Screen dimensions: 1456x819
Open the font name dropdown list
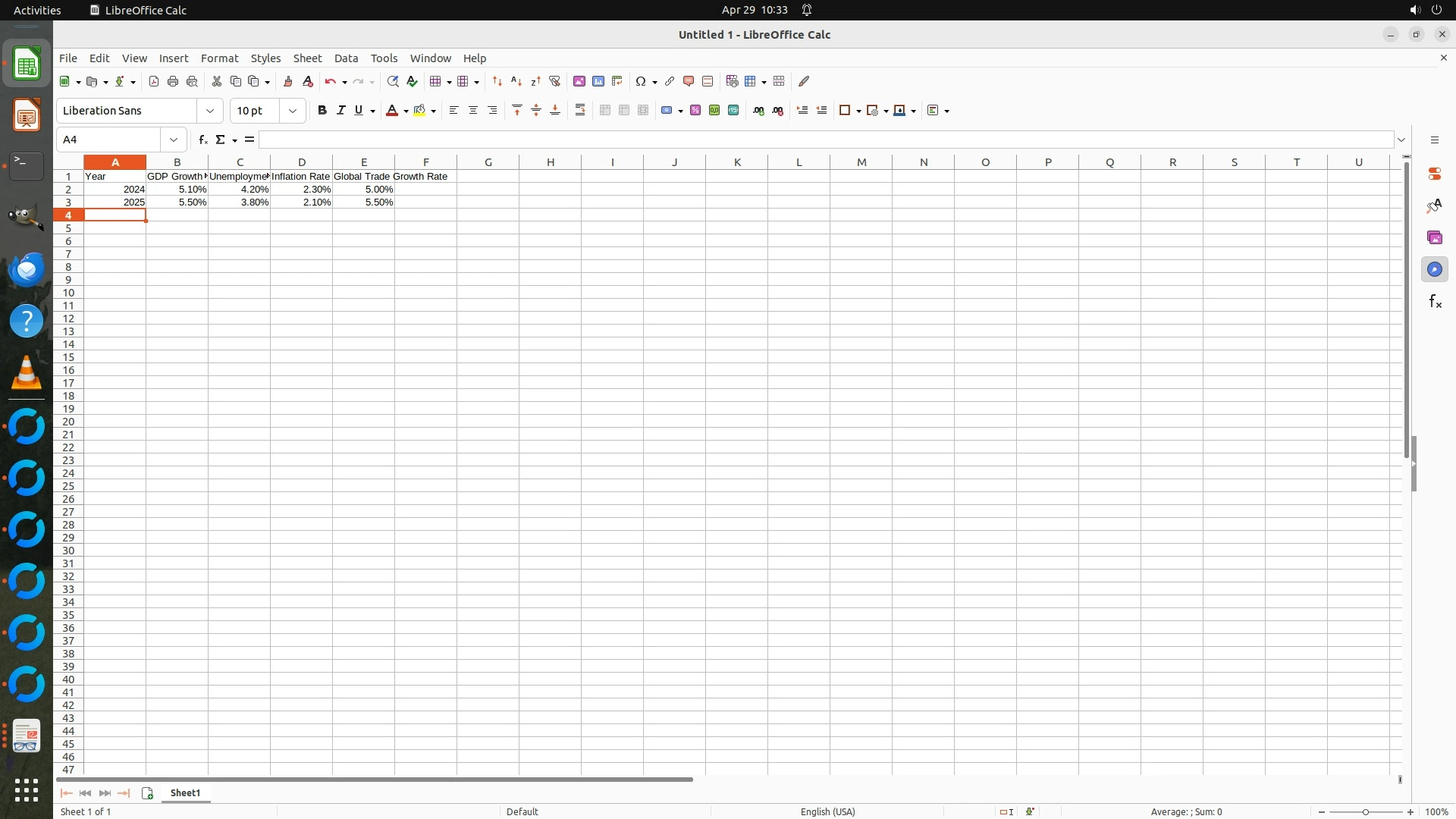pos(210,111)
